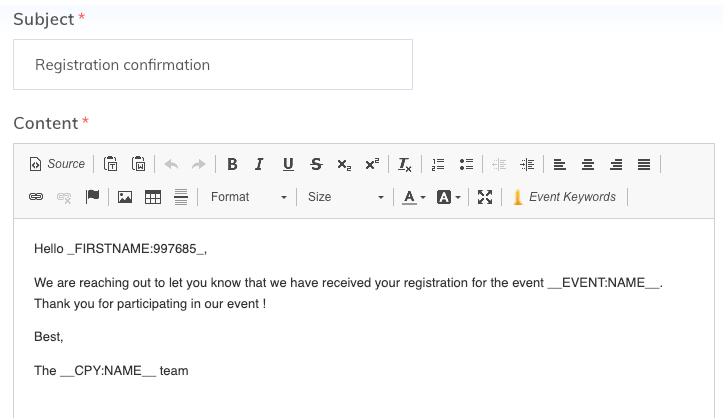Add a link with the chain icon
The width and height of the screenshot is (723, 418).
click(x=36, y=197)
